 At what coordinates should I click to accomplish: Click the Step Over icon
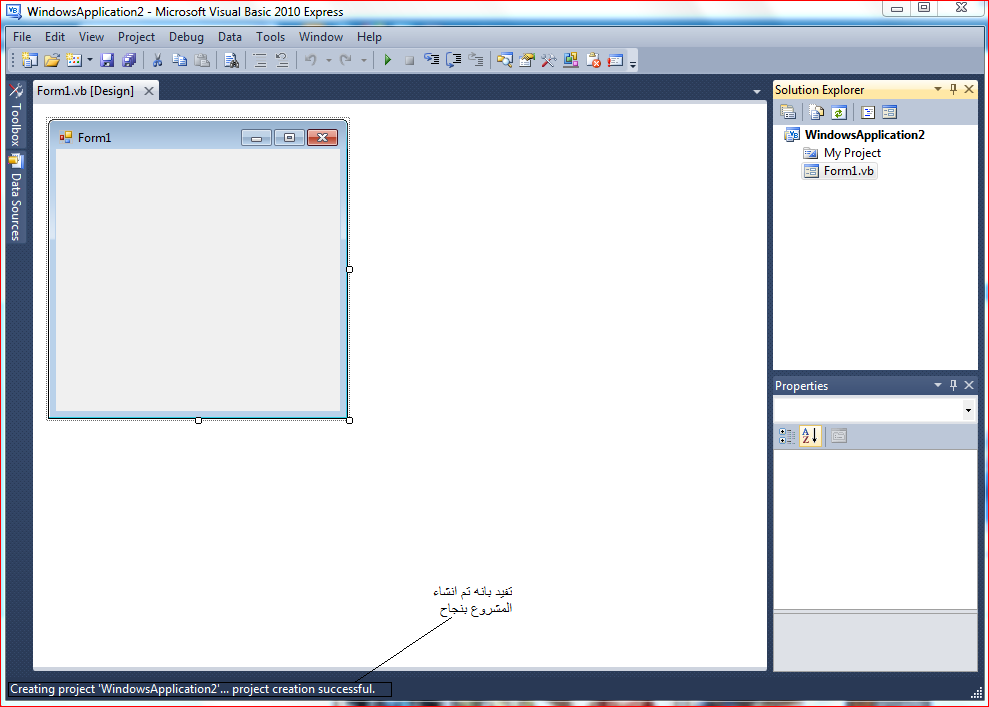454,60
